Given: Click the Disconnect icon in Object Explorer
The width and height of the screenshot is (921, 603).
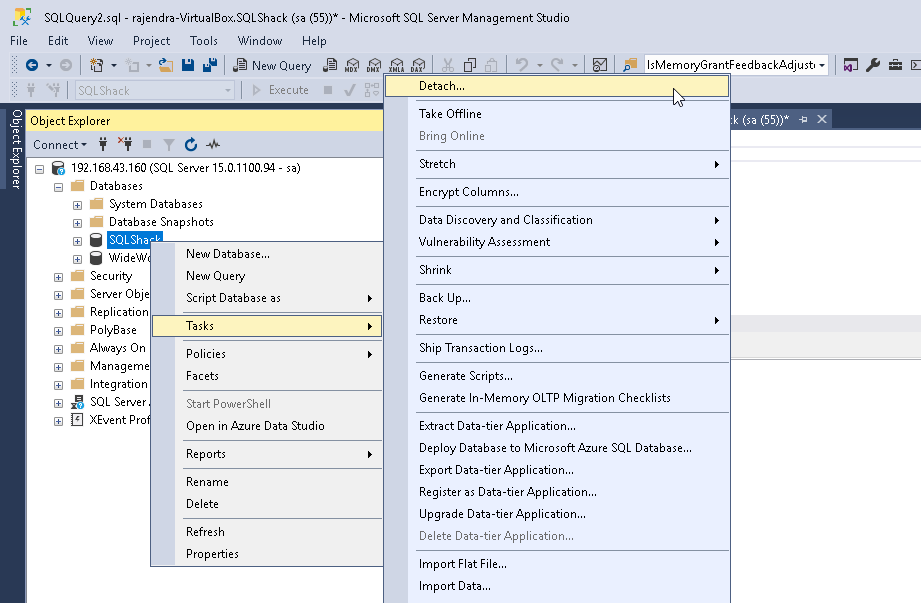Looking at the screenshot, I should pos(125,144).
